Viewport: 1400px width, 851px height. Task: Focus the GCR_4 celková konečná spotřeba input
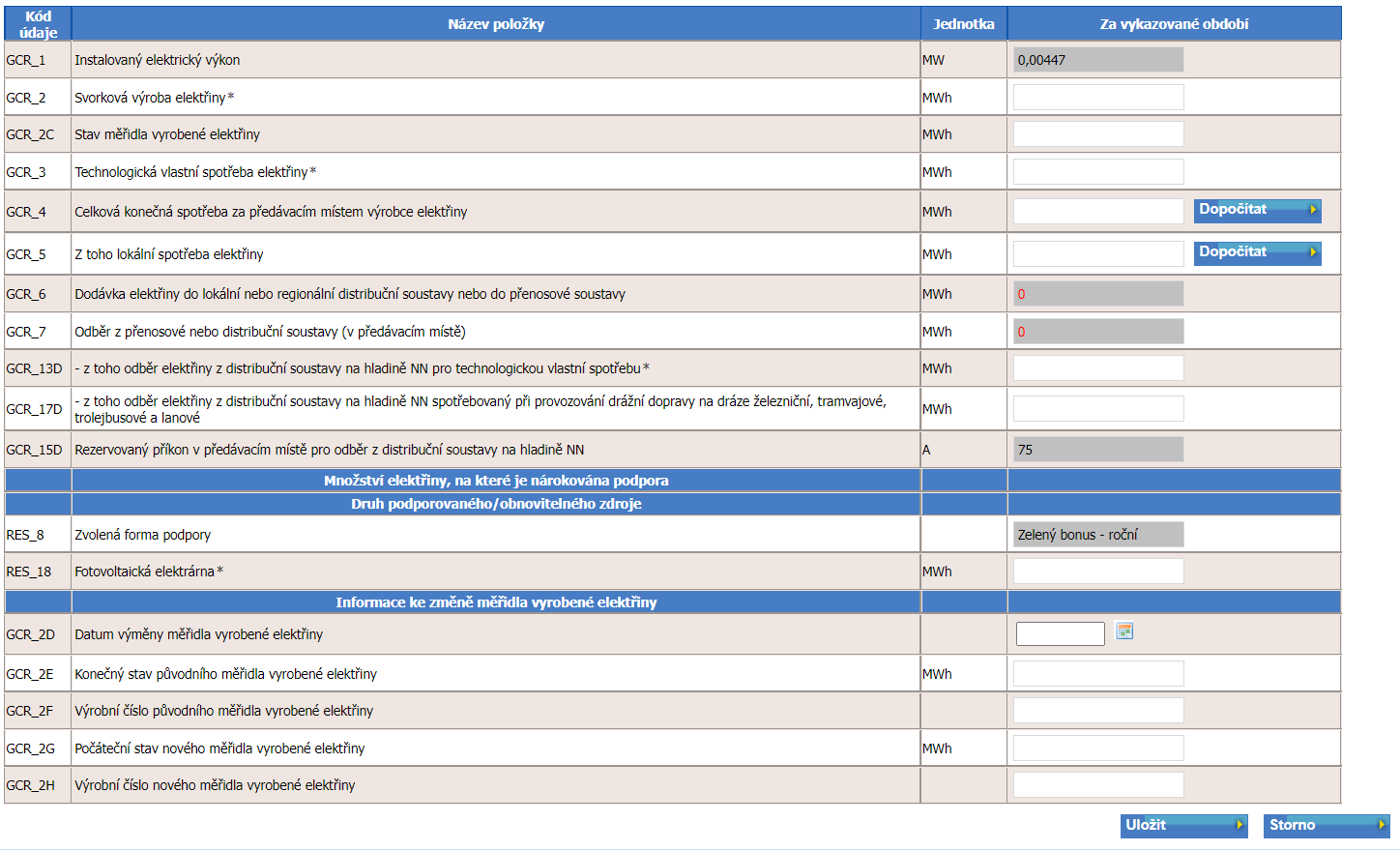click(1098, 212)
